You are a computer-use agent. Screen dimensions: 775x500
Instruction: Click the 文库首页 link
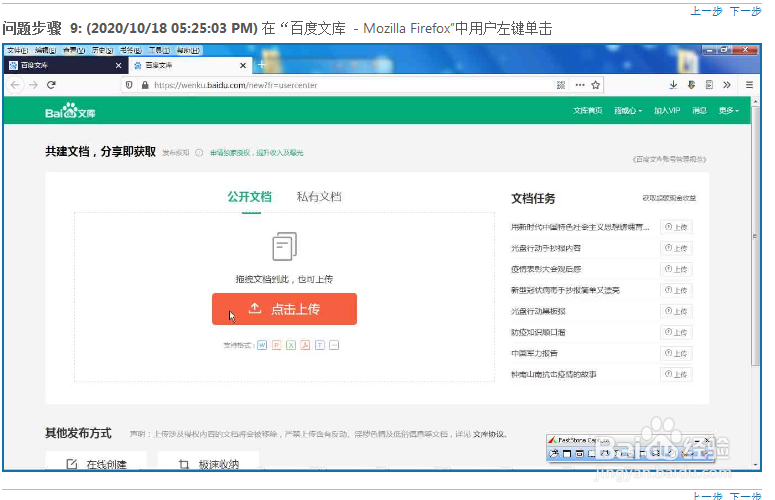coord(587,111)
